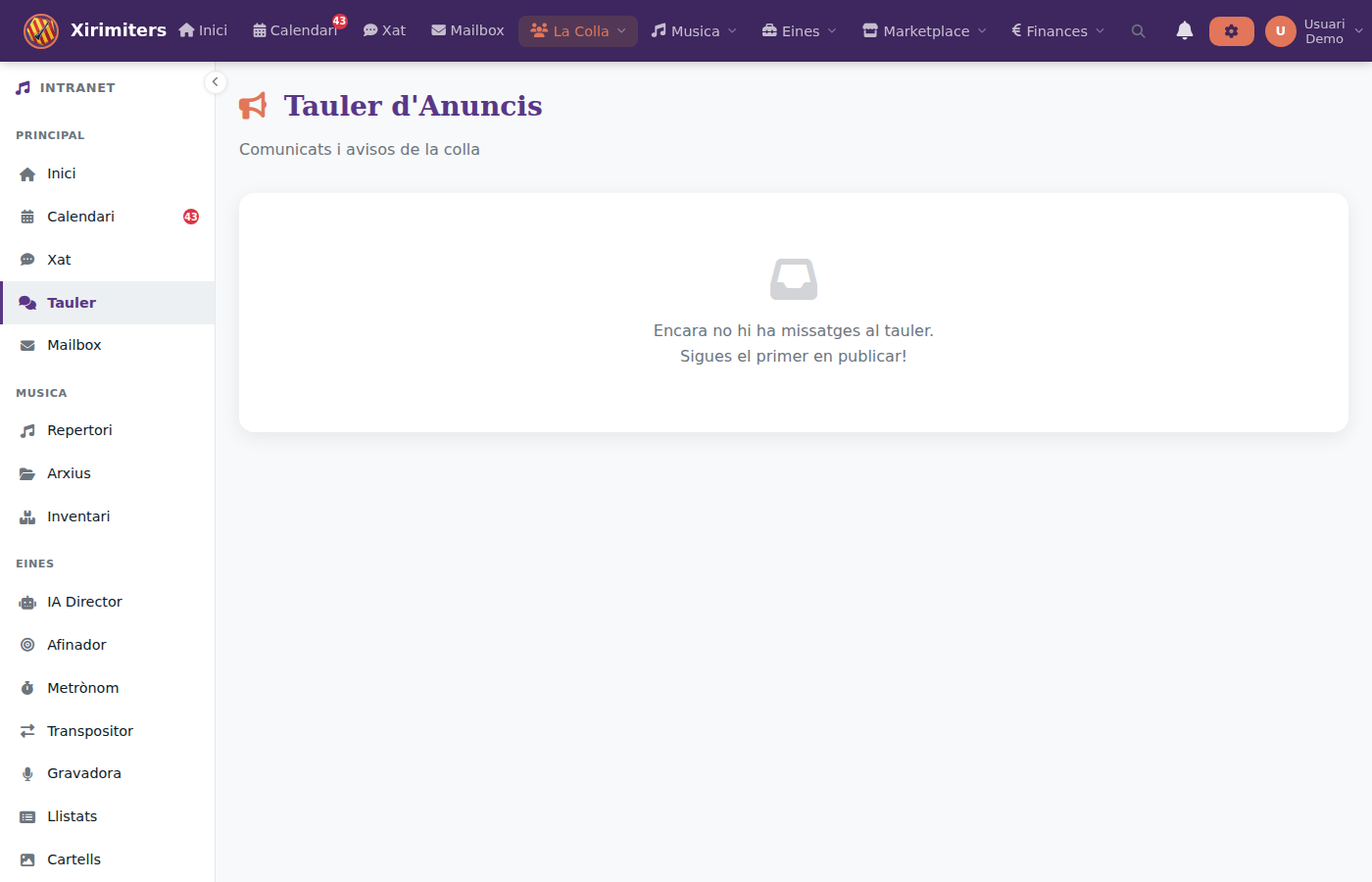Open Repertori from the sidebar
1372x882 pixels.
pyautogui.click(x=79, y=430)
